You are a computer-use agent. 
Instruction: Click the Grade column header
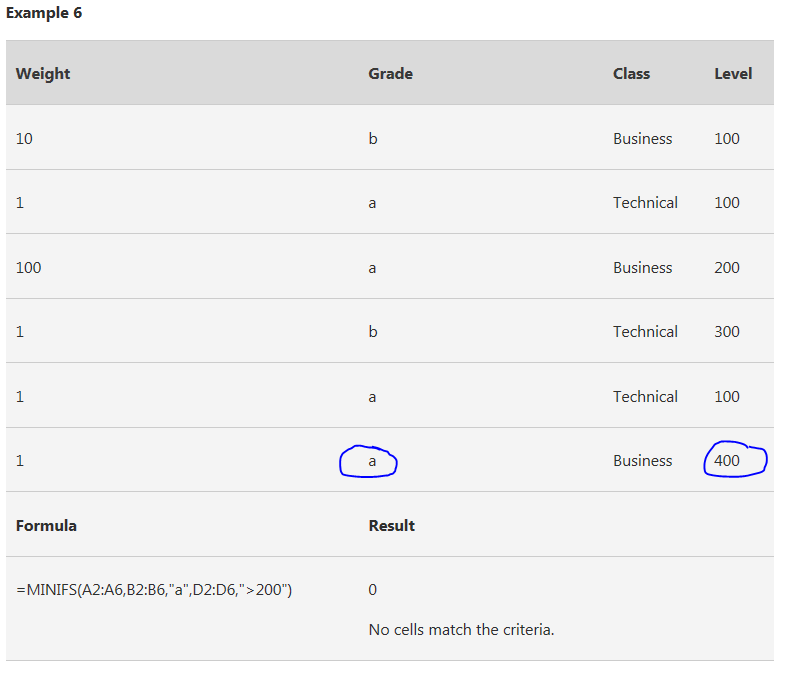pyautogui.click(x=390, y=74)
